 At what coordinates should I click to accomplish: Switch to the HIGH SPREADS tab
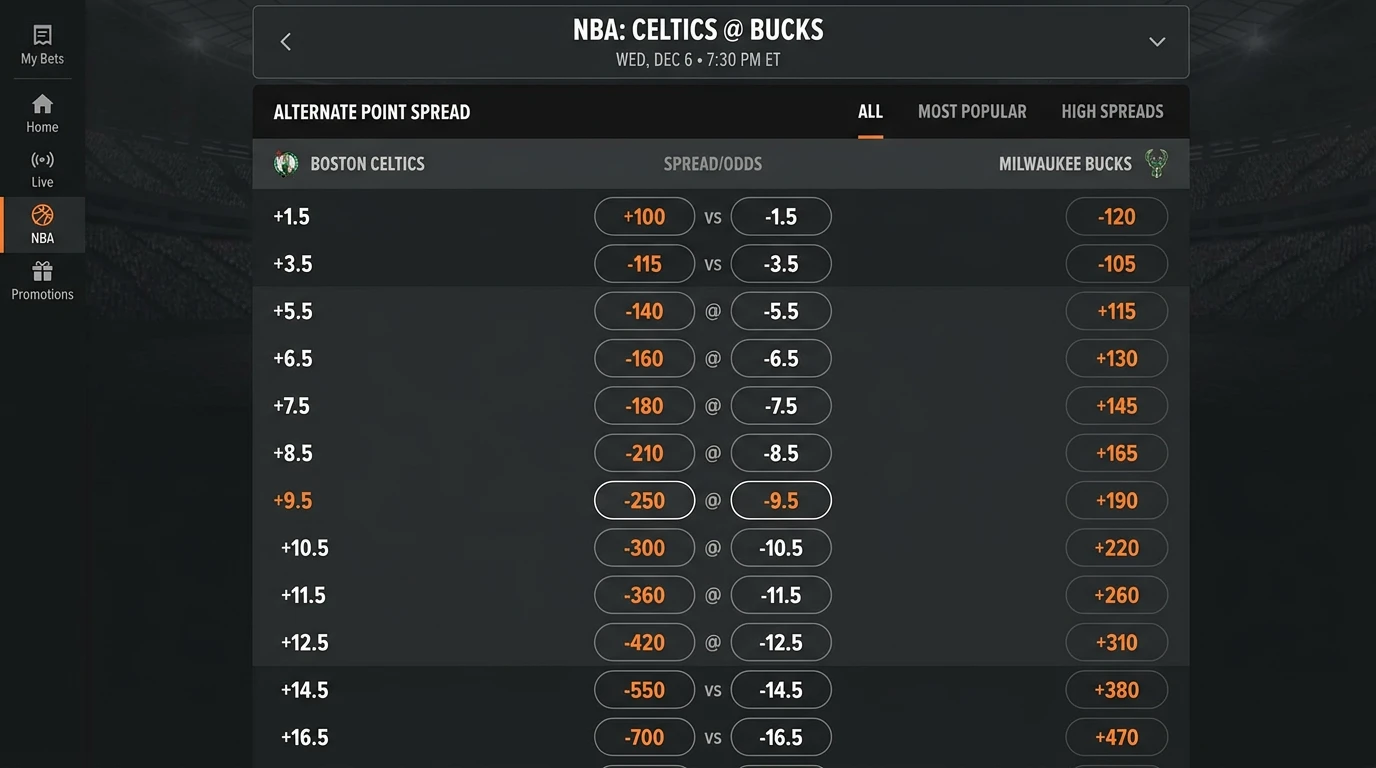click(1112, 112)
